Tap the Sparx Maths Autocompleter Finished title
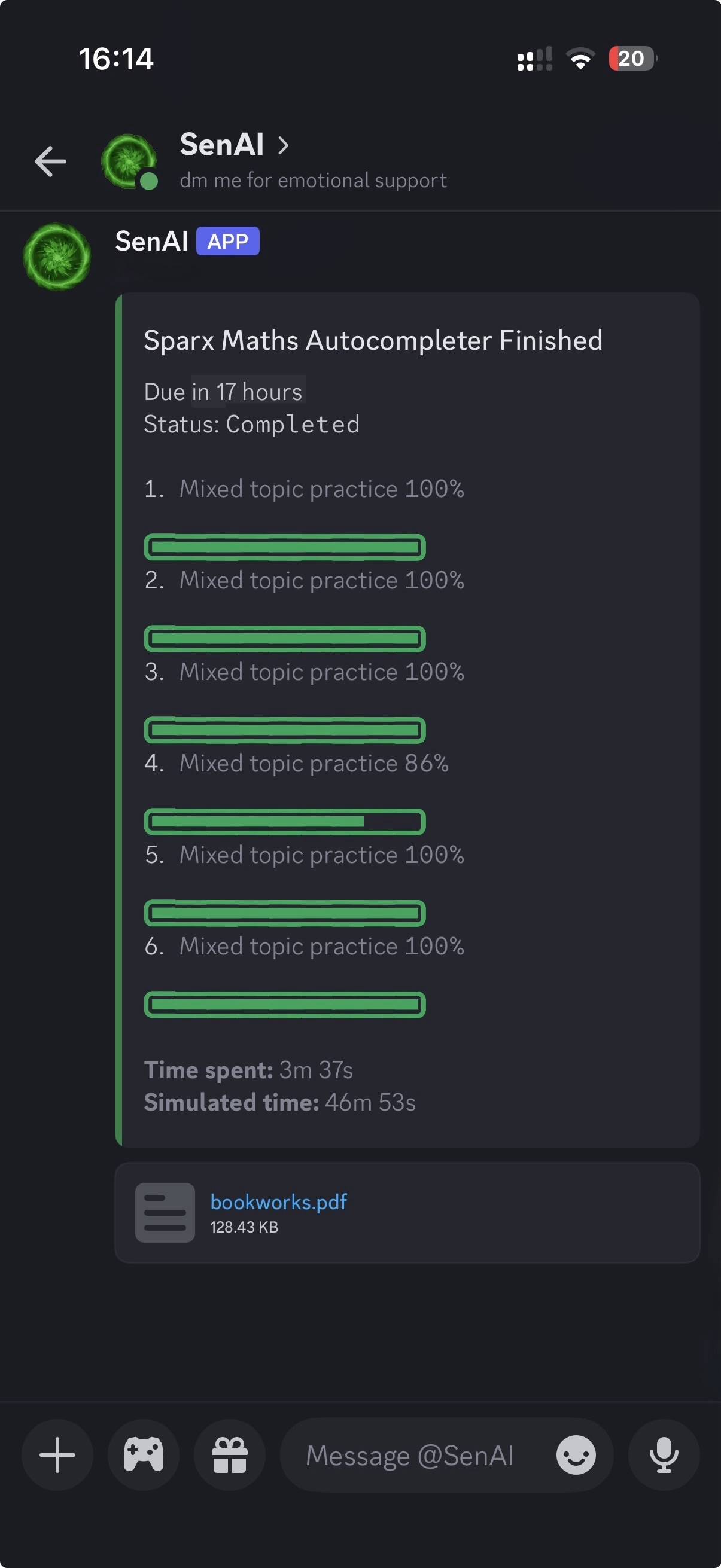721x1568 pixels. pos(373,340)
